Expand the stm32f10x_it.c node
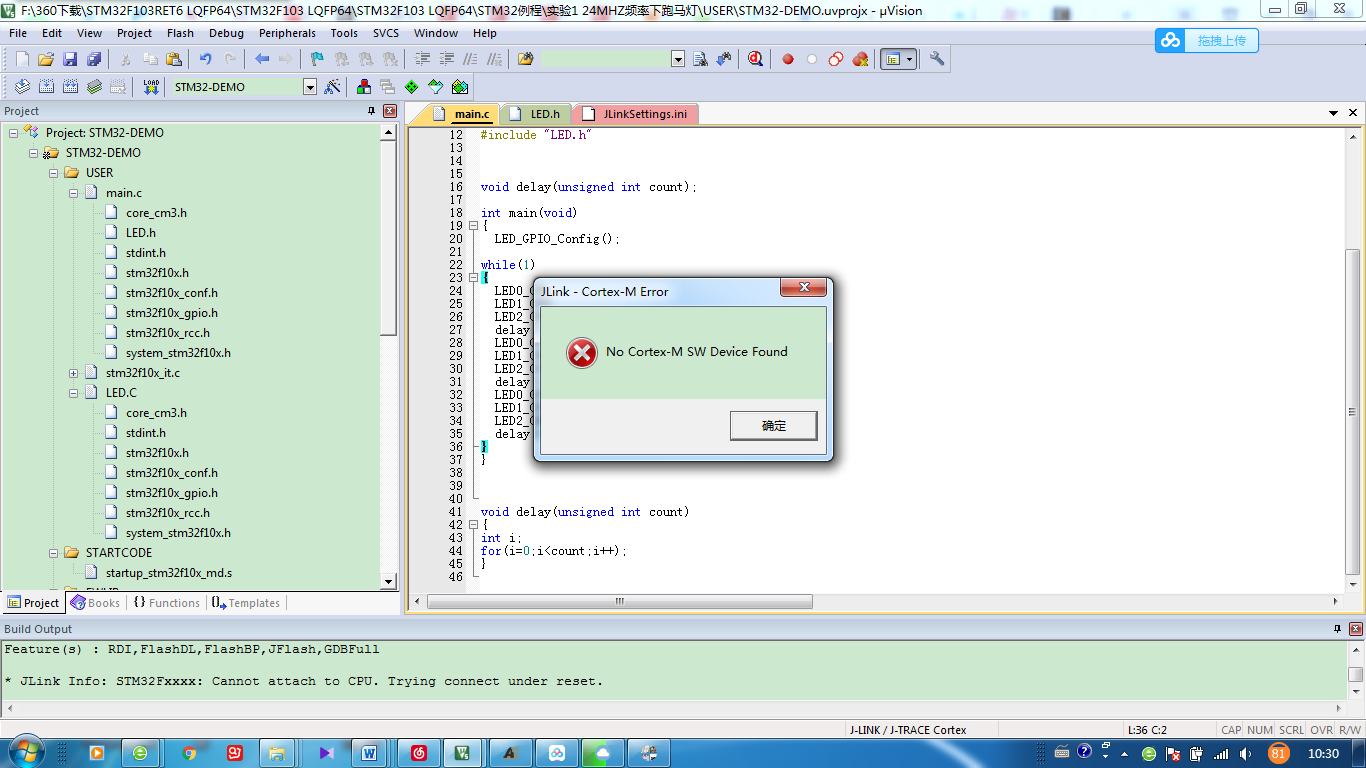The width and height of the screenshot is (1366, 768). tap(73, 373)
